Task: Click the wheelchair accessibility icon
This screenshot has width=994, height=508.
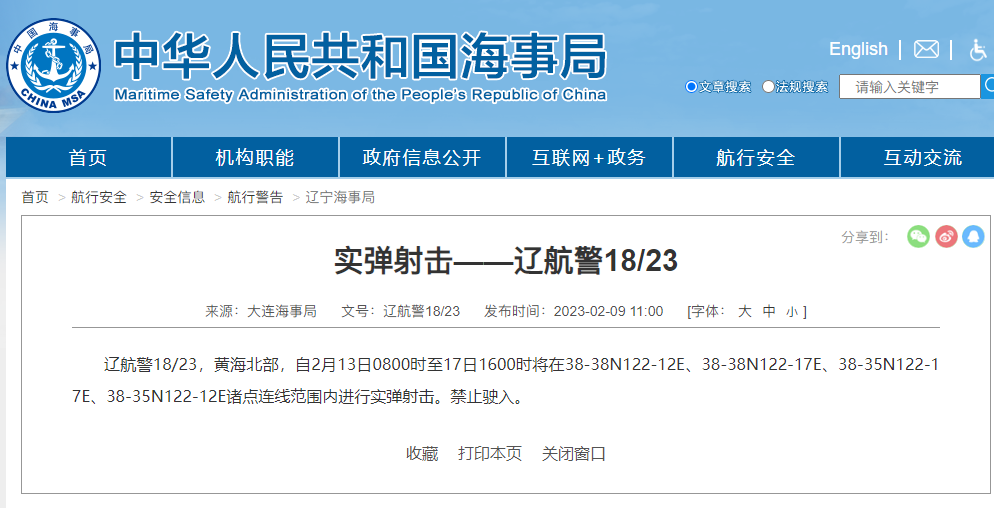Action: tap(977, 50)
